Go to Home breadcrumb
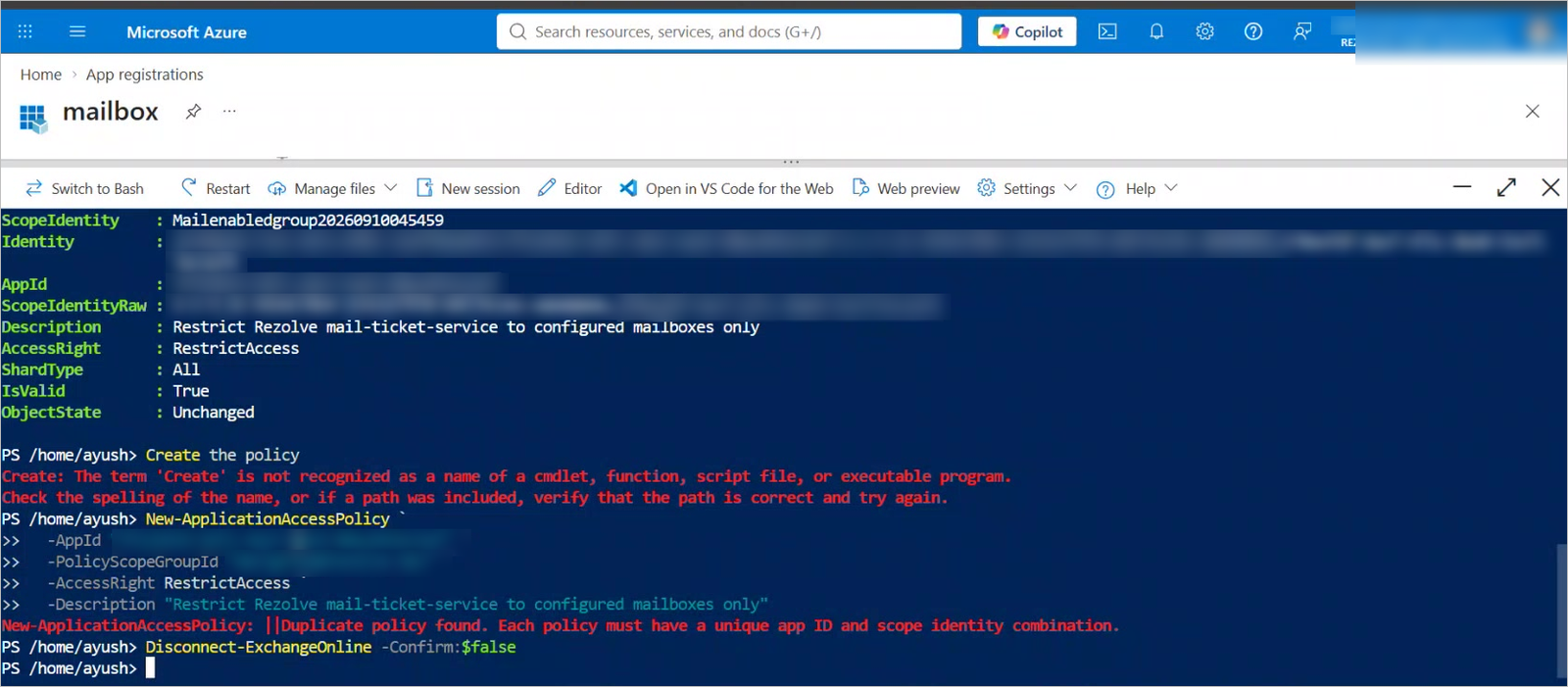The height and width of the screenshot is (687, 1568). coord(41,74)
